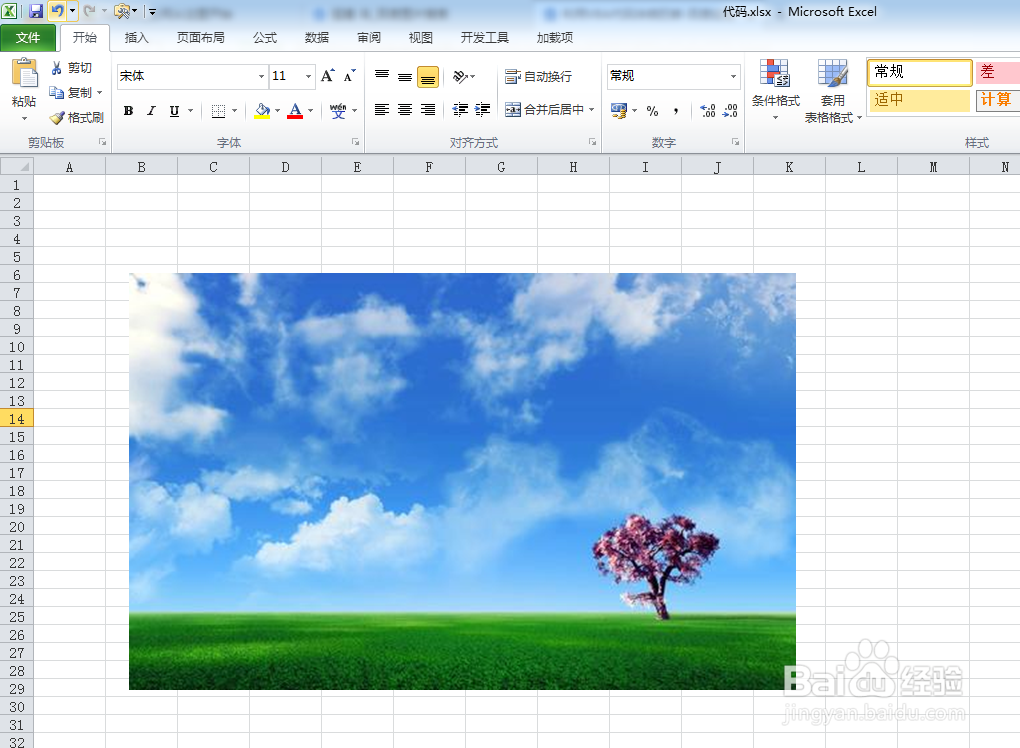Apply the Normal (常规) cell style
Screen dimensions: 1020x748
(x=919, y=72)
